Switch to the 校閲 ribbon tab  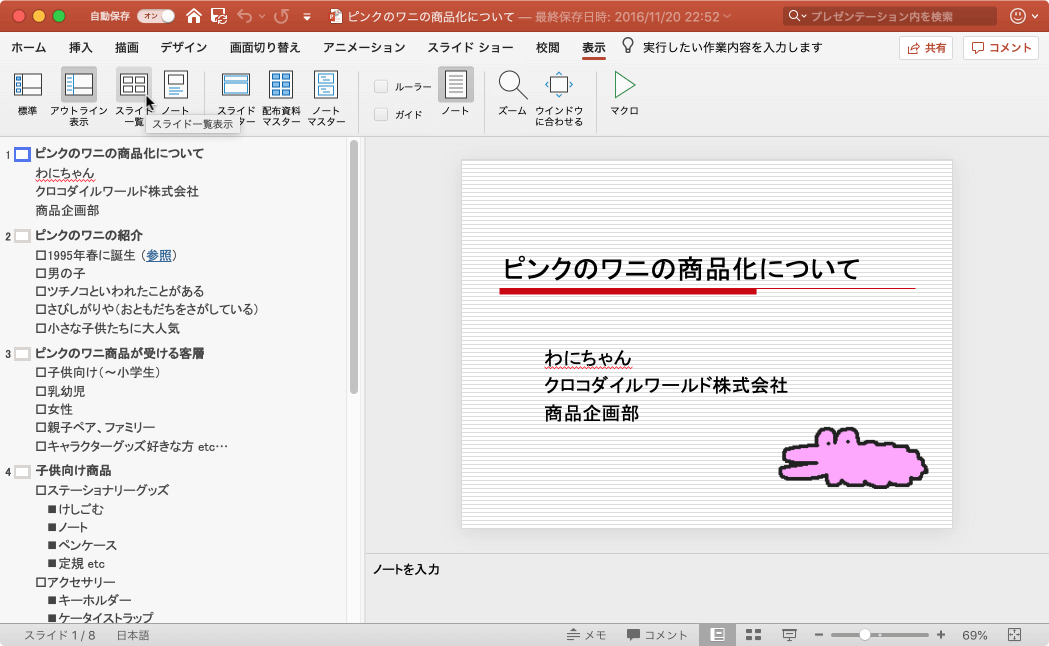[548, 46]
